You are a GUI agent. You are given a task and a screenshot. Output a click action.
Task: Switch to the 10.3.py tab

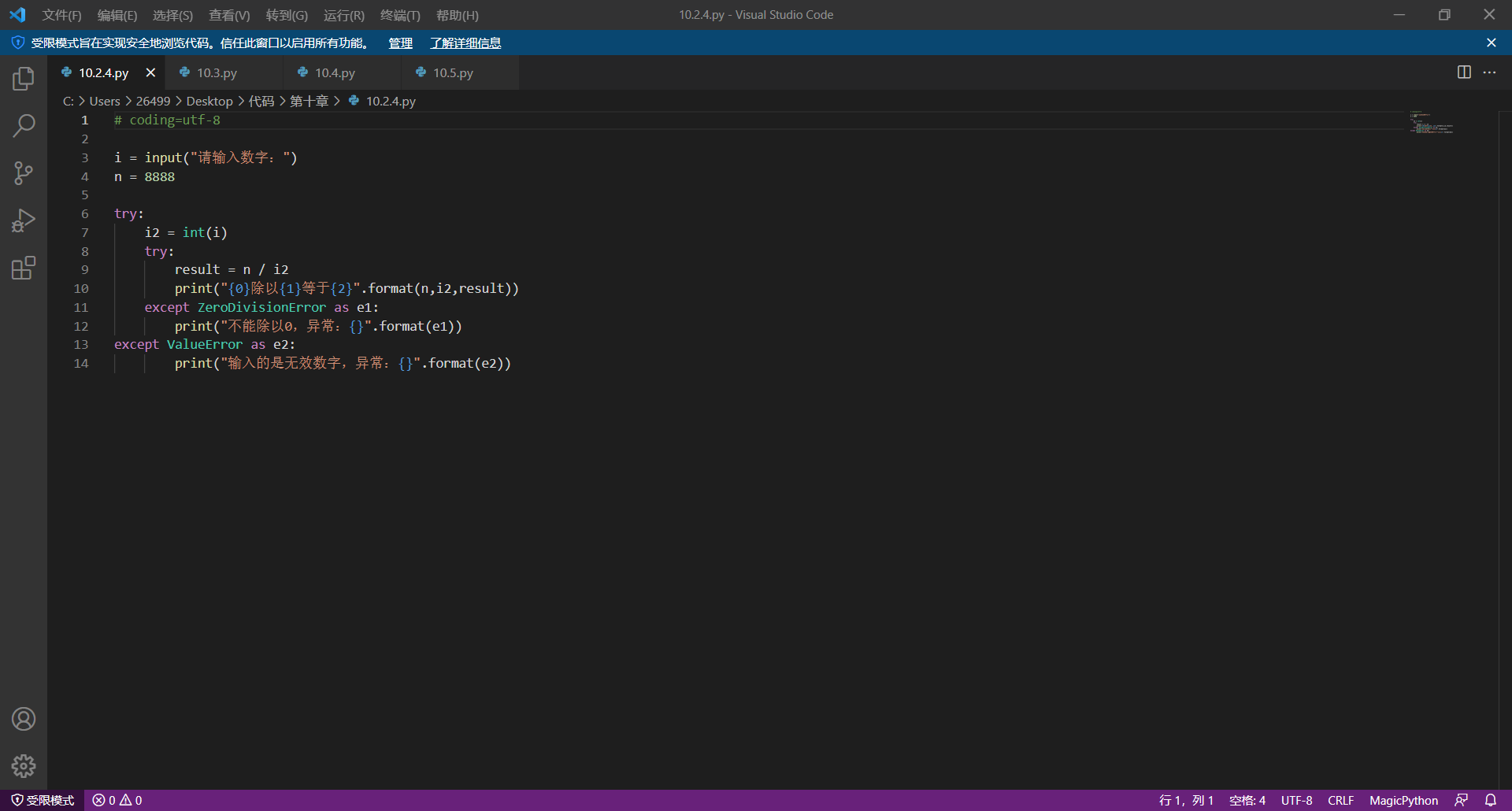click(x=224, y=72)
